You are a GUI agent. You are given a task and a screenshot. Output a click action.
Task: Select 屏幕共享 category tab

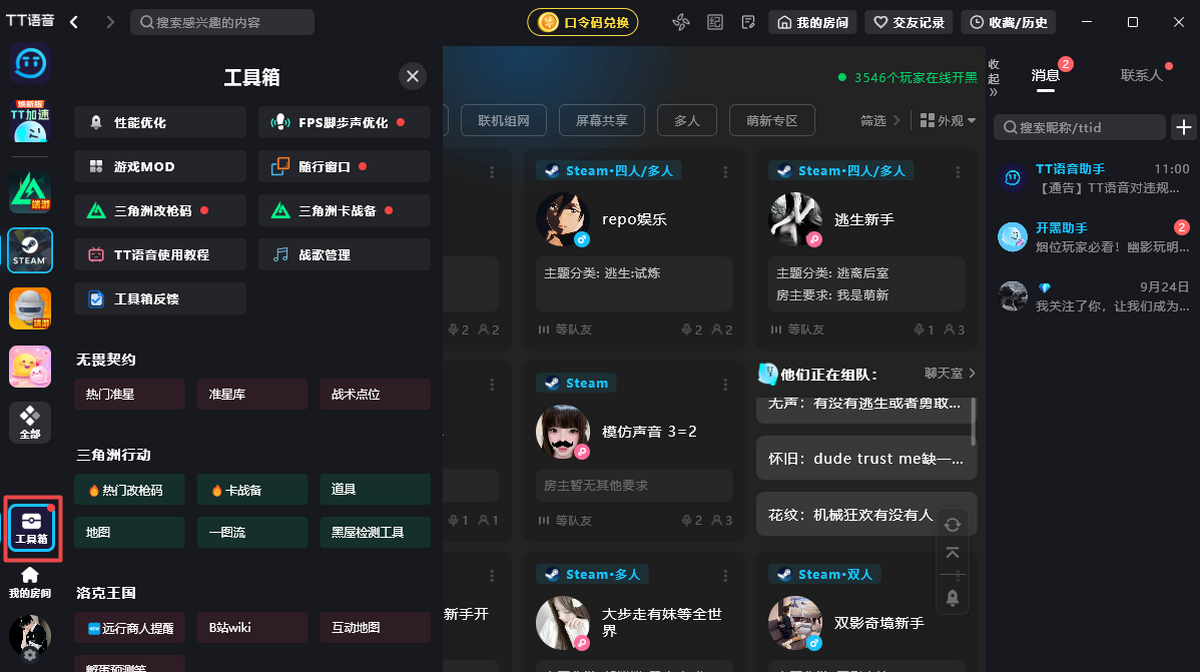coord(601,120)
